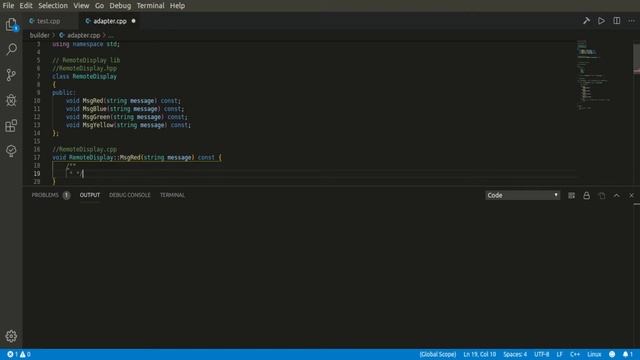Click the 'using namespace std;' line
Screen dimensions: 640x360
[x=86, y=44]
